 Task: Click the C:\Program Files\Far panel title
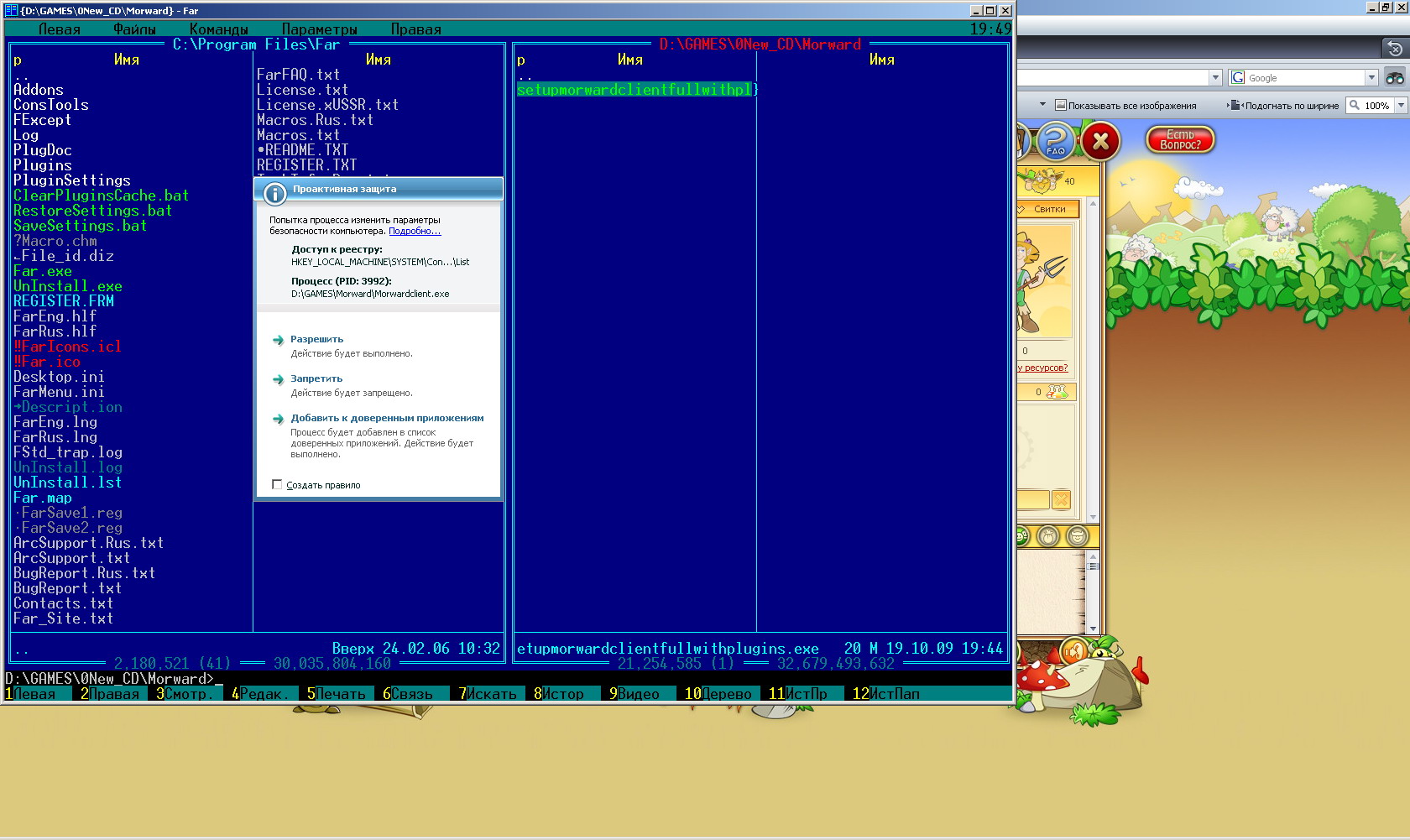pos(257,44)
